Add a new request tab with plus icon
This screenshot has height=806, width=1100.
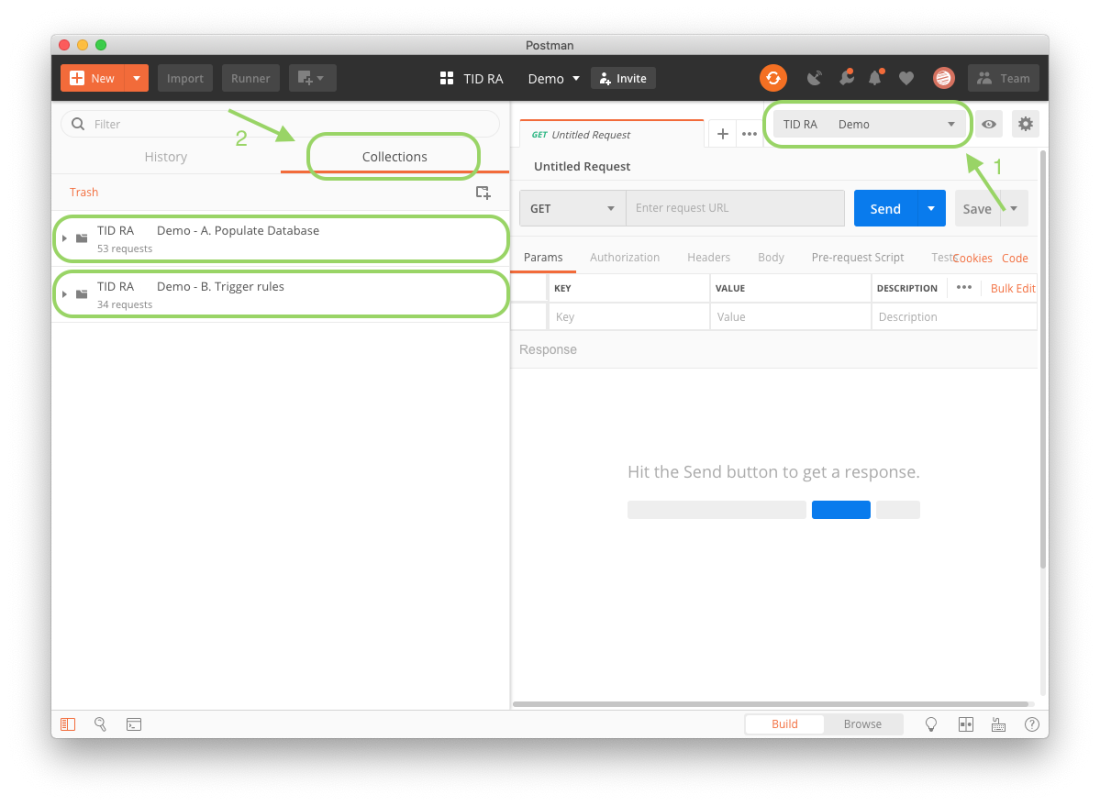coord(723,133)
